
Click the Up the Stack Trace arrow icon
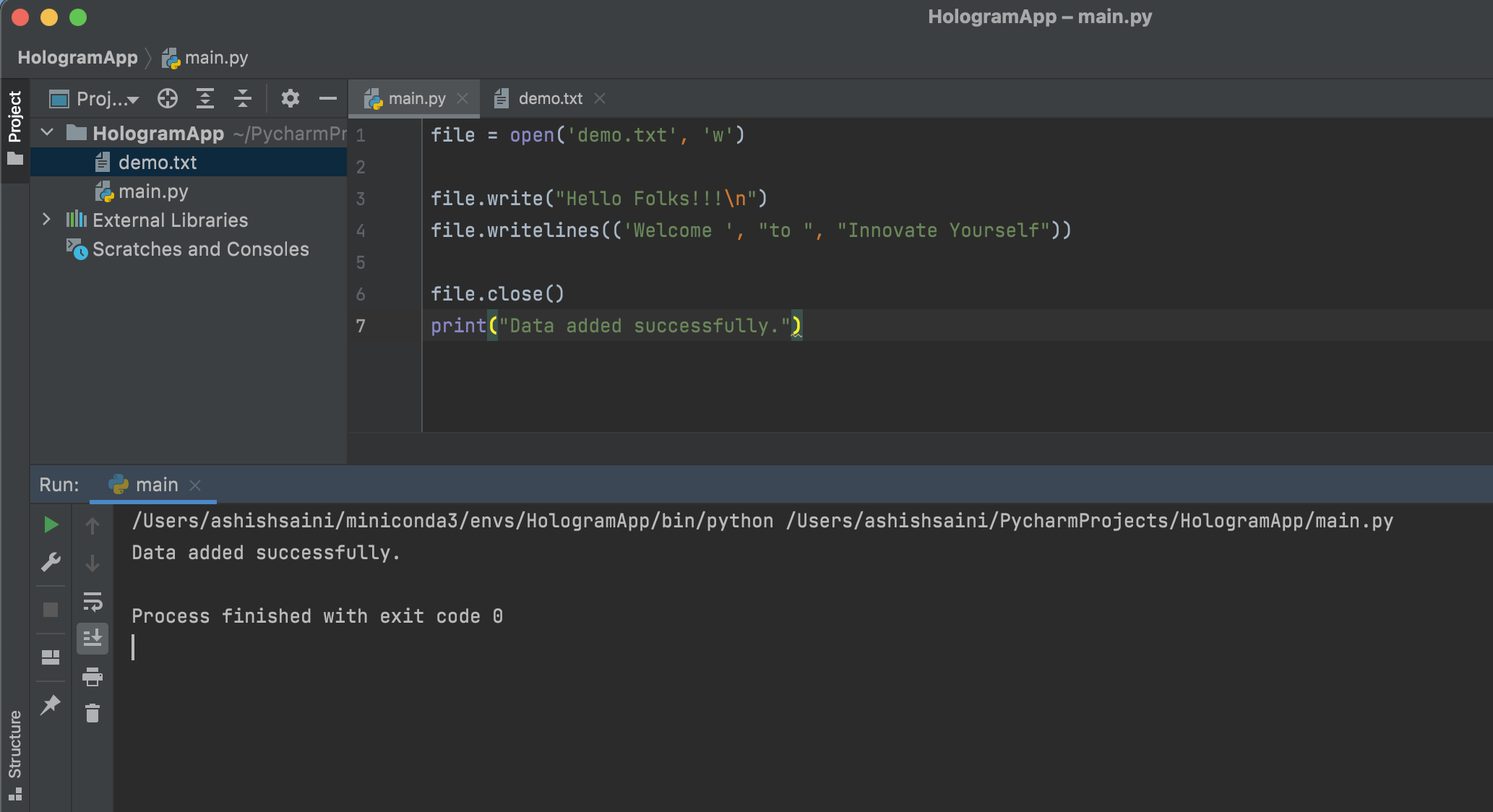pos(92,524)
